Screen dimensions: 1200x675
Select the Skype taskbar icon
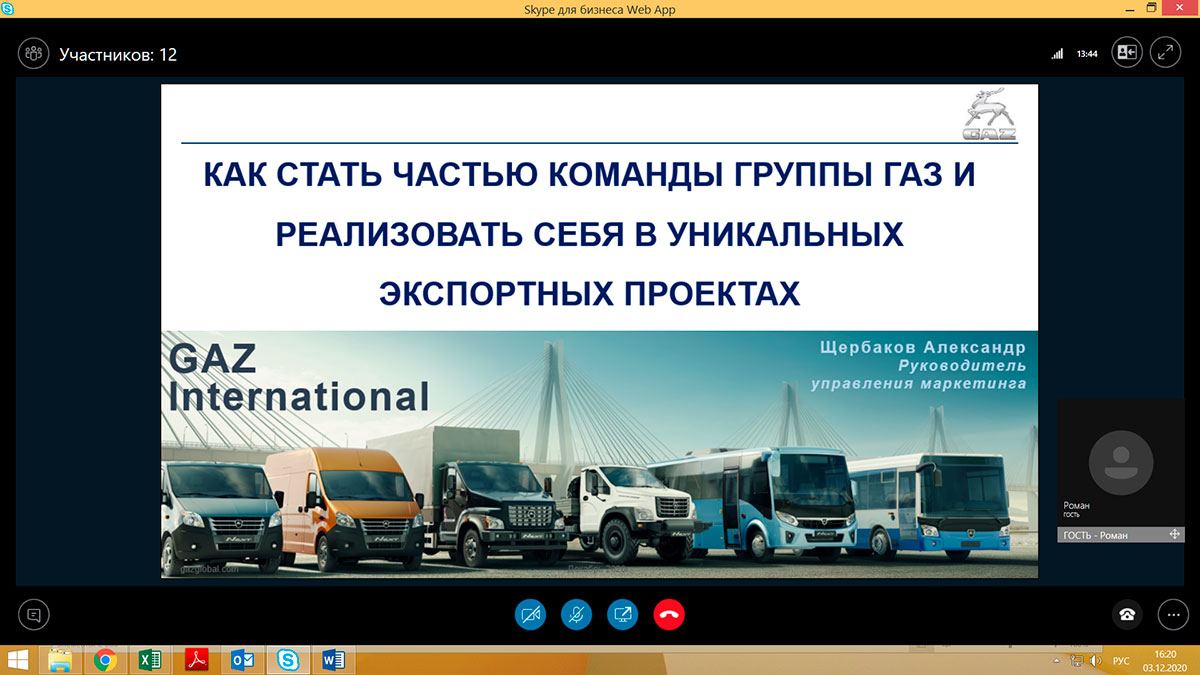click(288, 660)
